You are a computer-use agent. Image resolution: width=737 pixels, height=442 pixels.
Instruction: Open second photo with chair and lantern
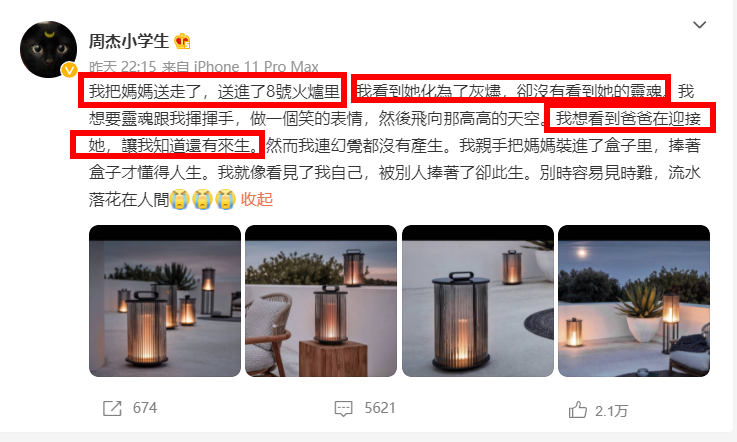click(x=321, y=301)
